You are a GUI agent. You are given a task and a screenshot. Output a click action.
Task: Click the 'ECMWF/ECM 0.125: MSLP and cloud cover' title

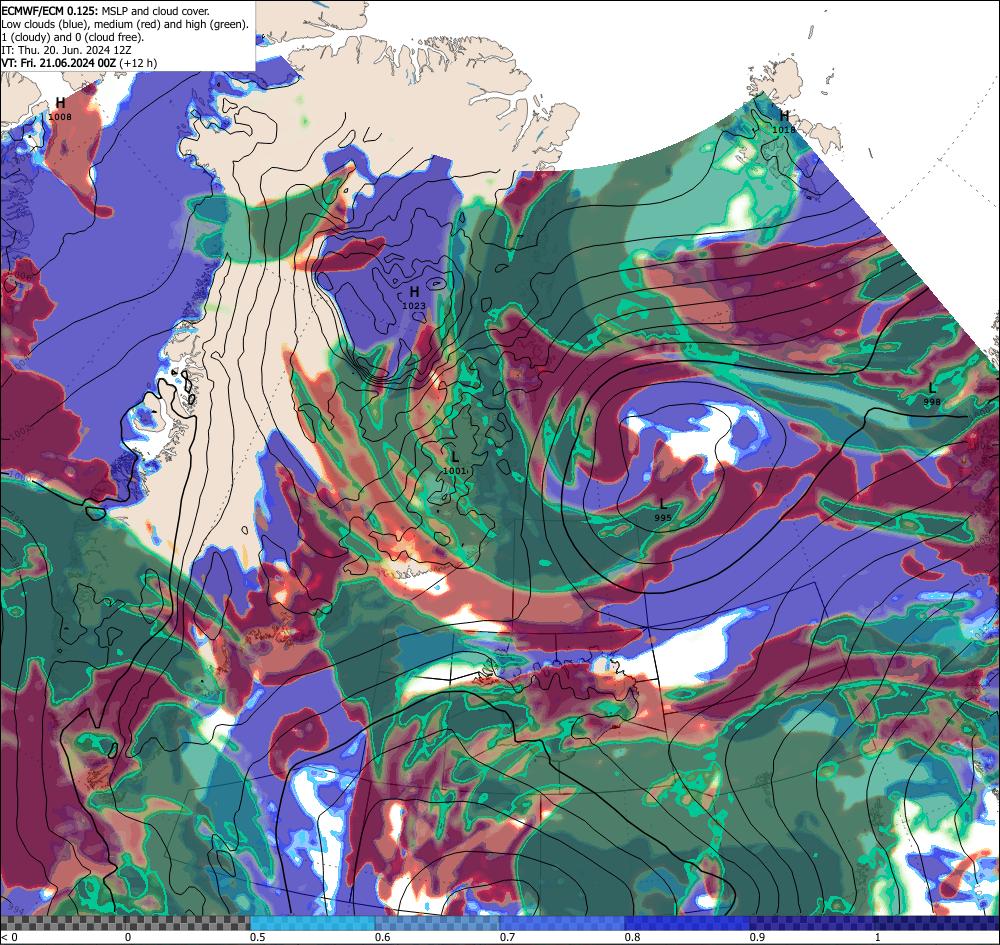(105, 11)
